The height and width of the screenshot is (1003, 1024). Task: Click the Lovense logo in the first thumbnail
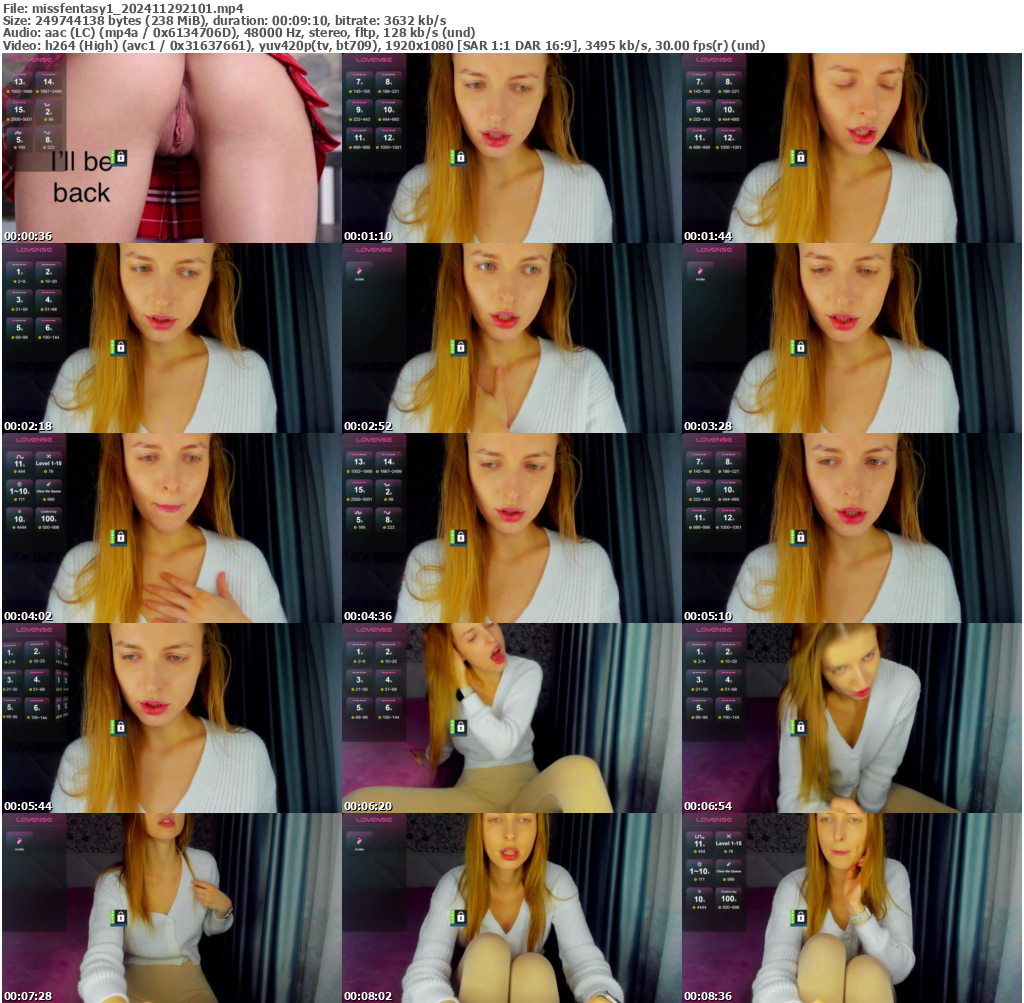[x=33, y=59]
